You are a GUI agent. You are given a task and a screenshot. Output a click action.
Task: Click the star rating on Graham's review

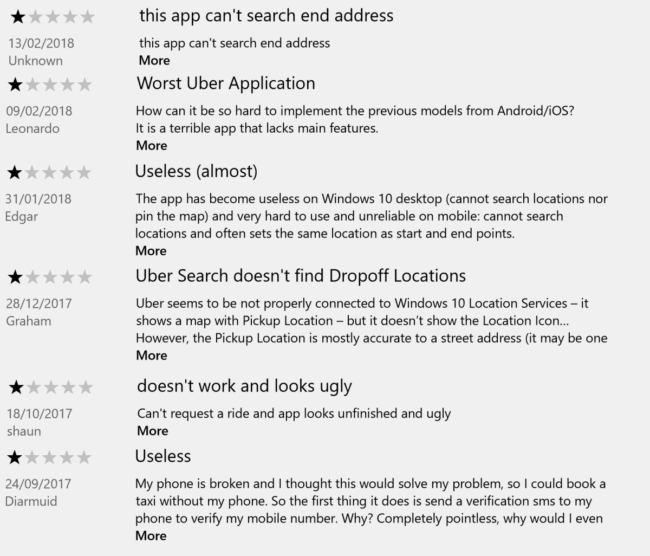click(x=50, y=277)
